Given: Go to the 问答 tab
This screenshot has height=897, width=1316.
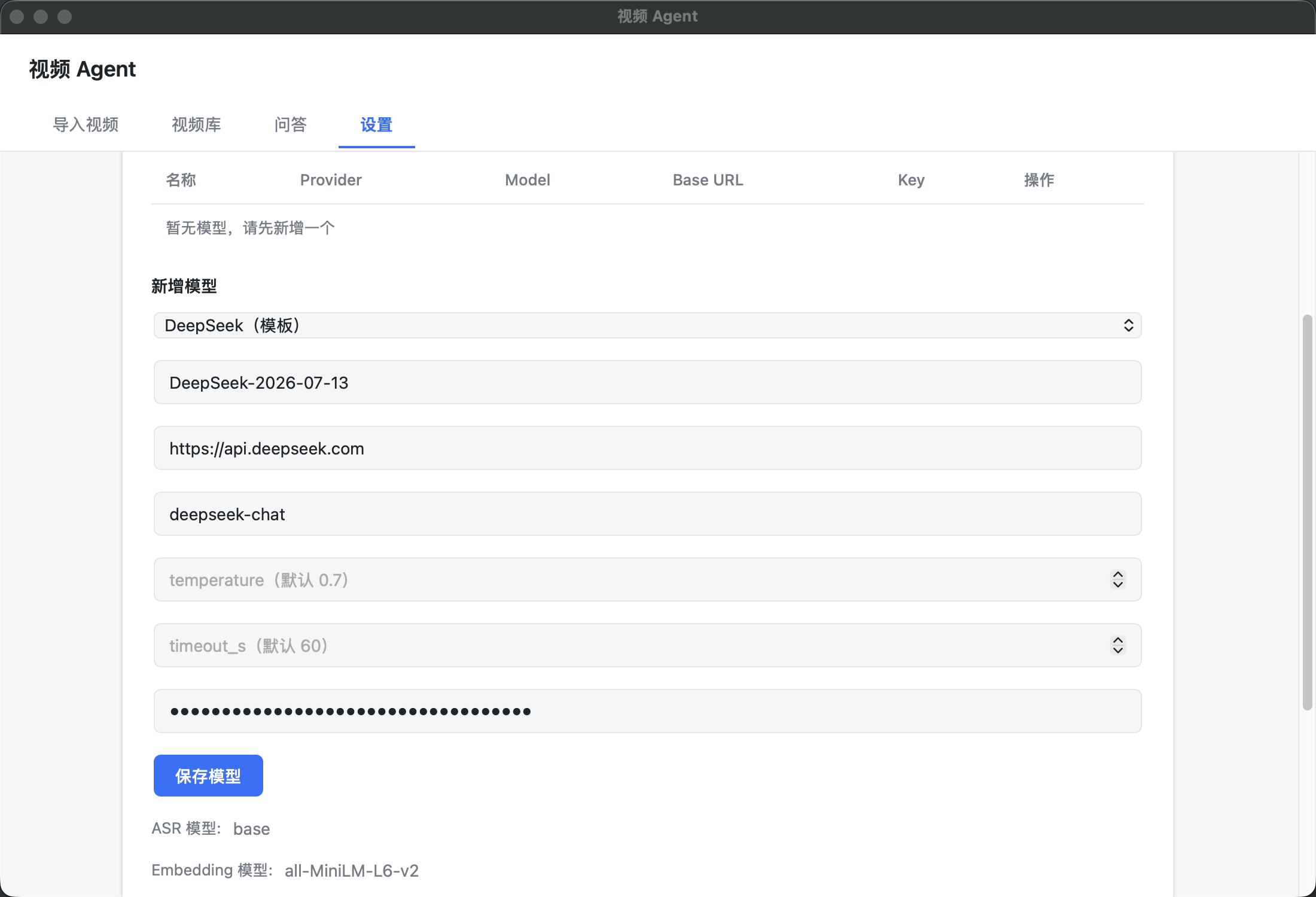Looking at the screenshot, I should 291,124.
